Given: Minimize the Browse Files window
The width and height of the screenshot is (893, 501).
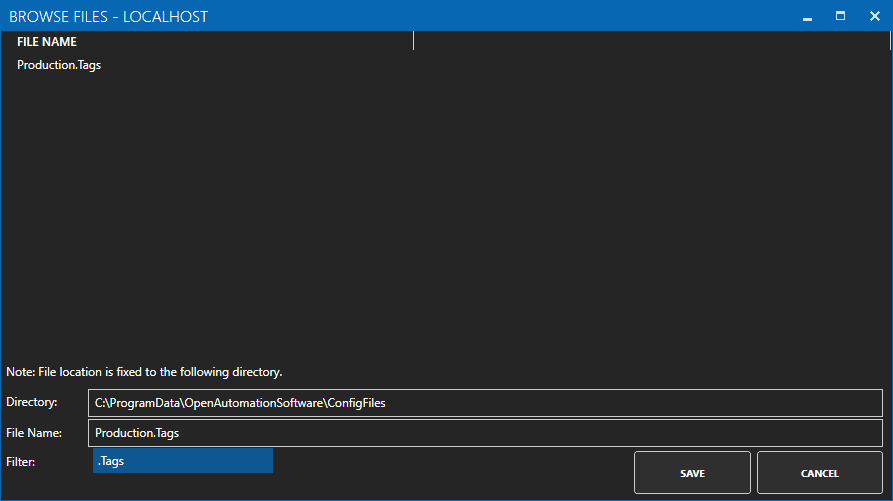Looking at the screenshot, I should coord(807,17).
